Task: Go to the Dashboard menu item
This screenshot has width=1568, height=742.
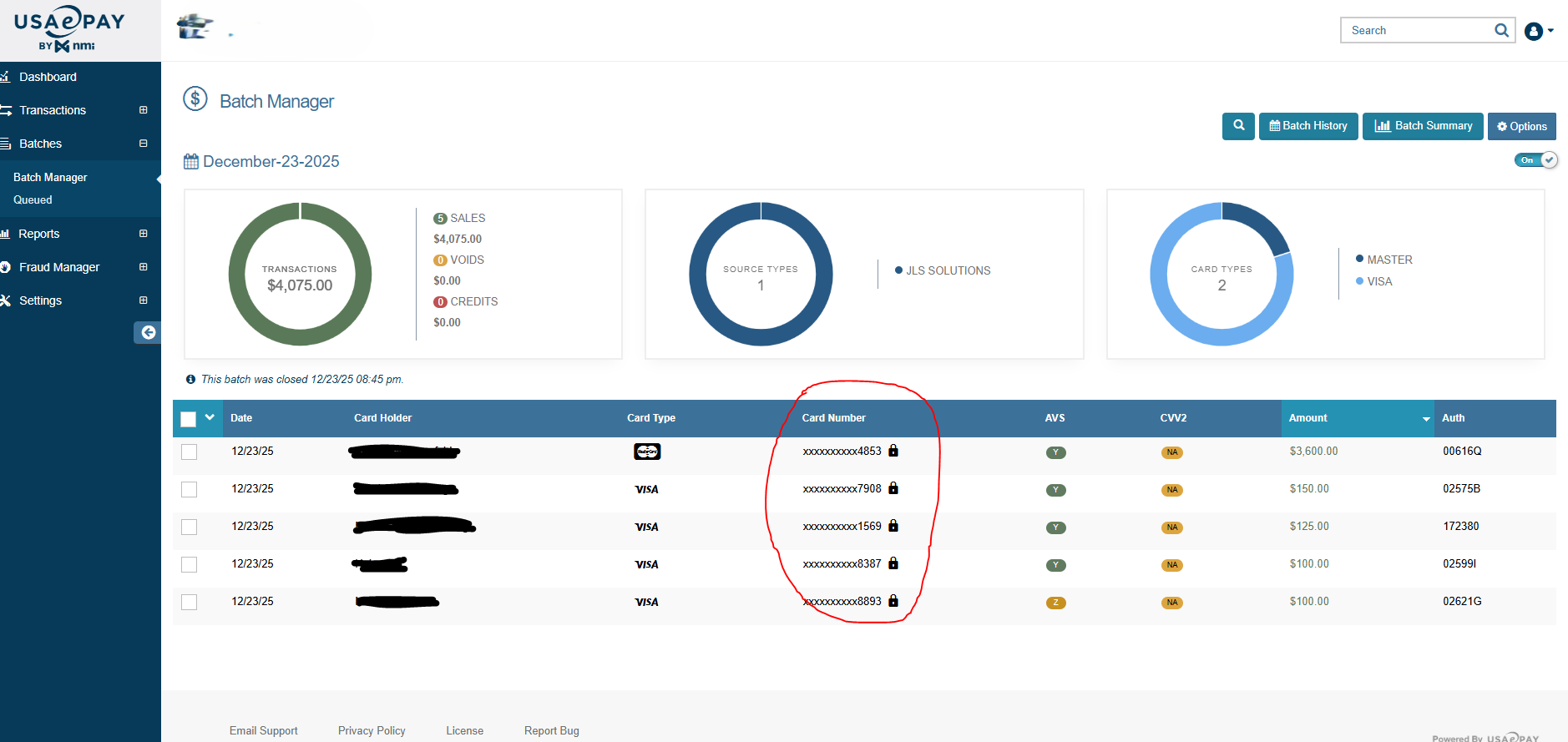Action: (48, 77)
